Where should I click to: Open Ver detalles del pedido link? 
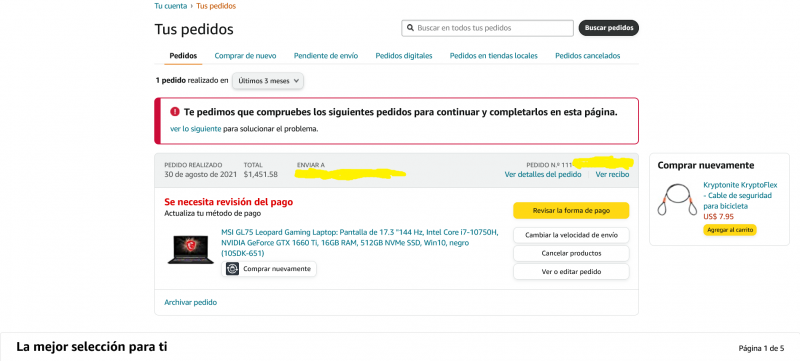543,174
